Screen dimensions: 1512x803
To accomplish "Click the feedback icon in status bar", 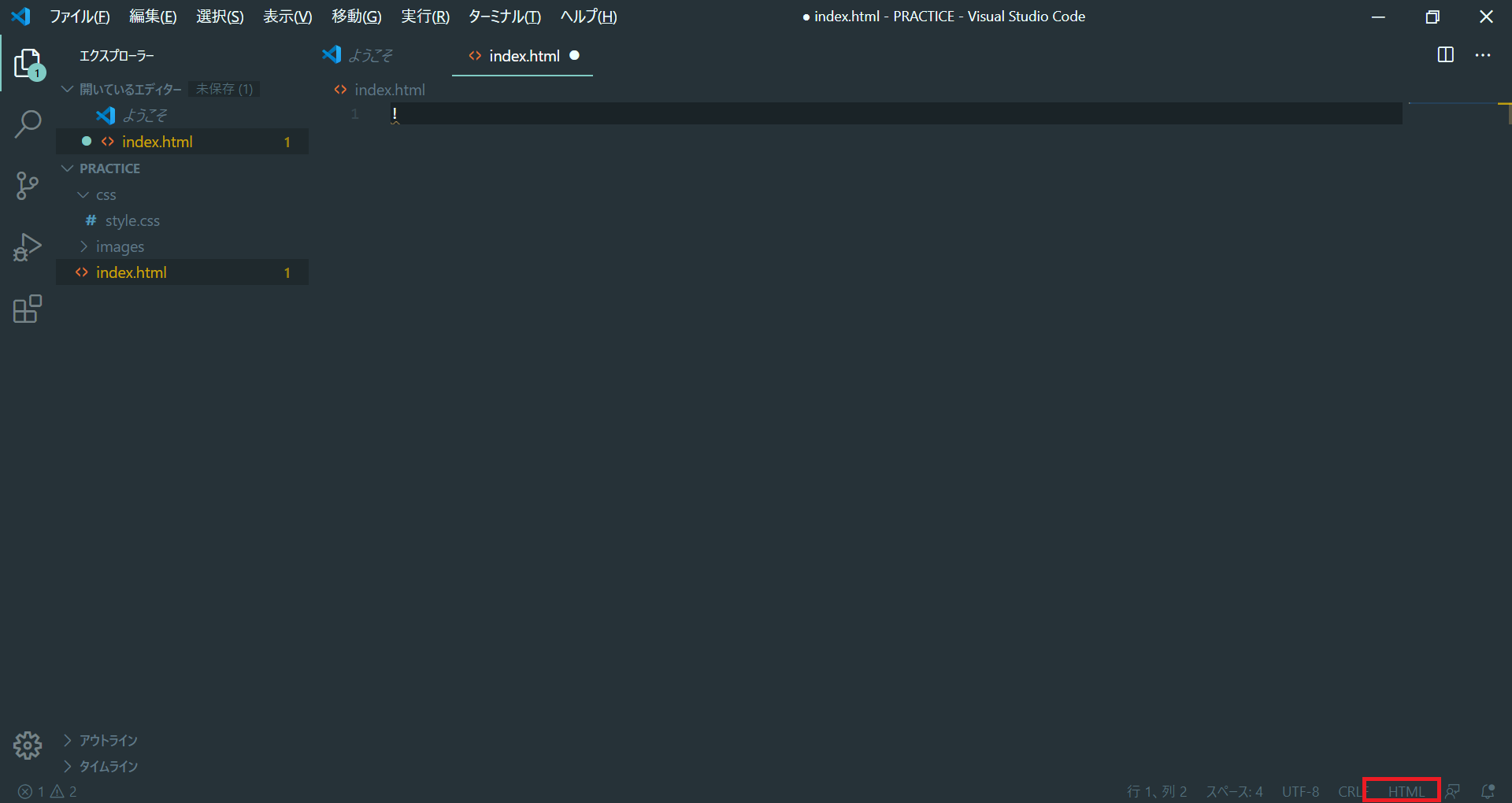I will [x=1453, y=791].
